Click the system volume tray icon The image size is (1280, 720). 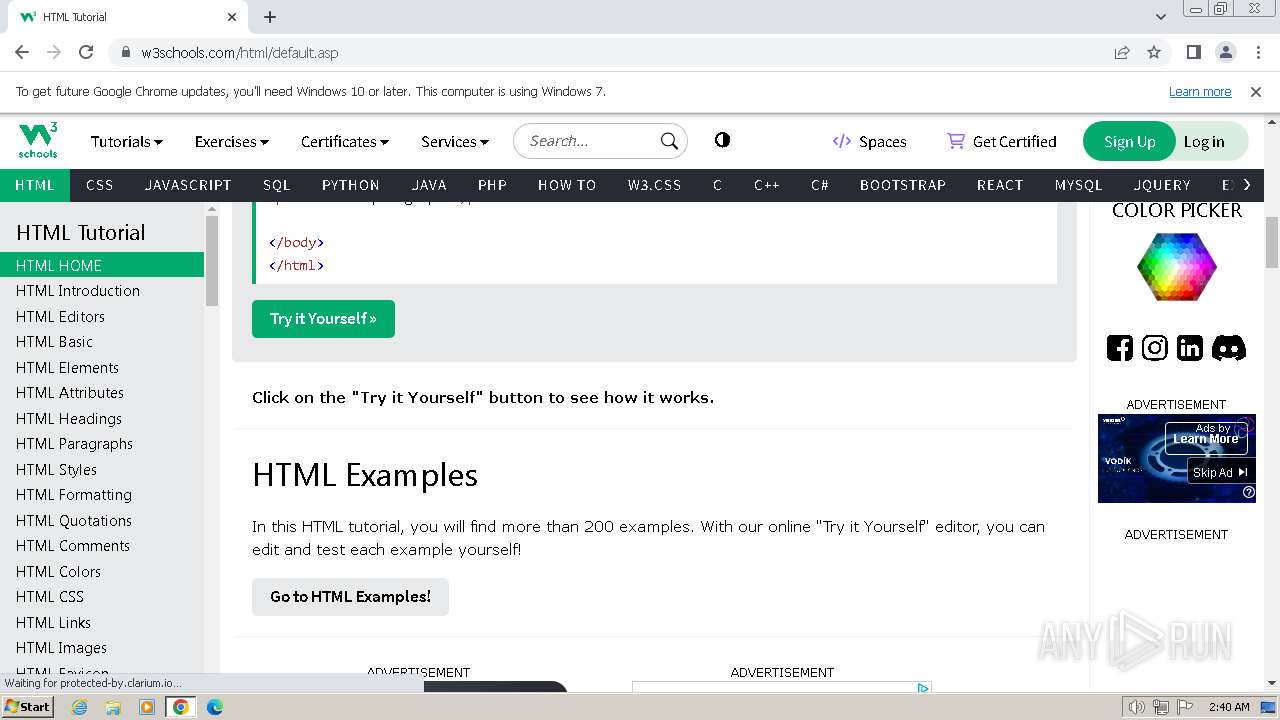click(x=1136, y=707)
